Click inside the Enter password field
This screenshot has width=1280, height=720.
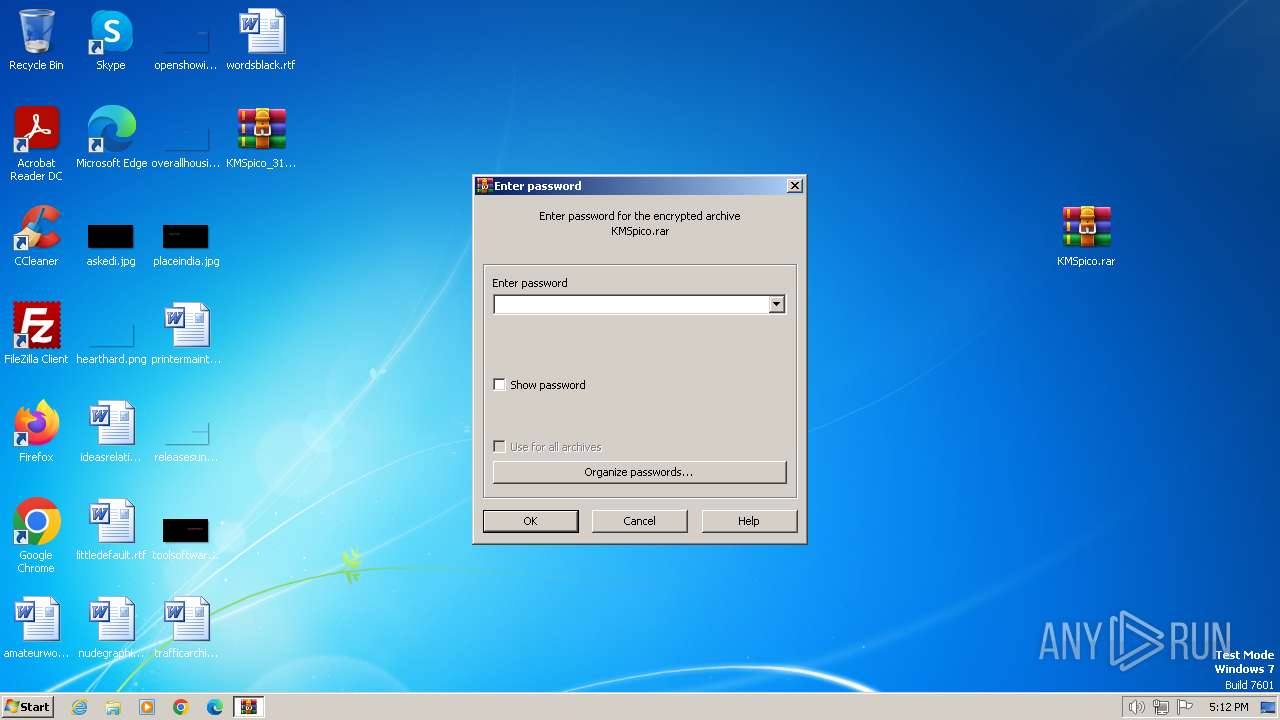click(x=631, y=304)
